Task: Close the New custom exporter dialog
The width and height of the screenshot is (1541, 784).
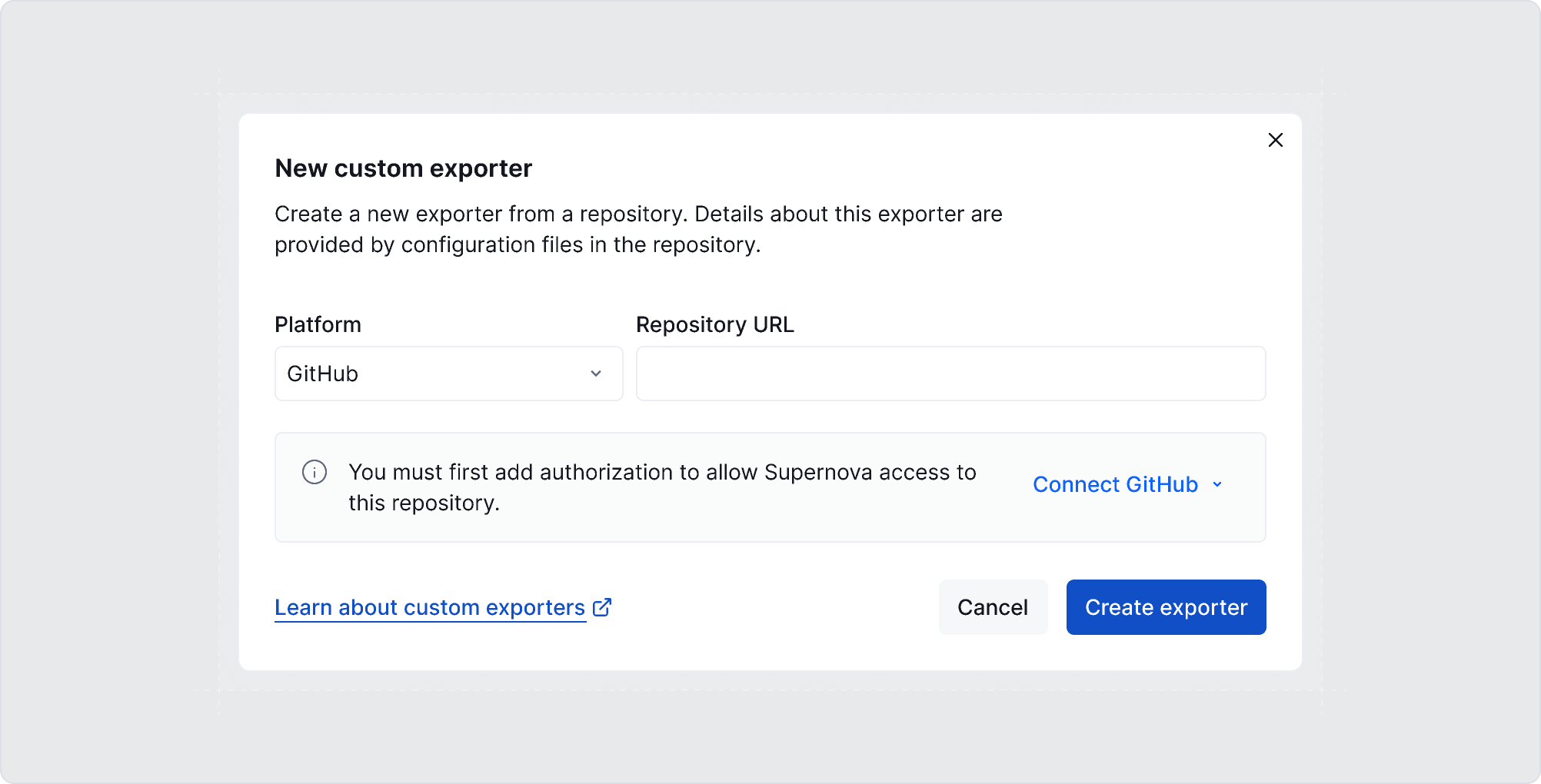Action: [x=1275, y=140]
